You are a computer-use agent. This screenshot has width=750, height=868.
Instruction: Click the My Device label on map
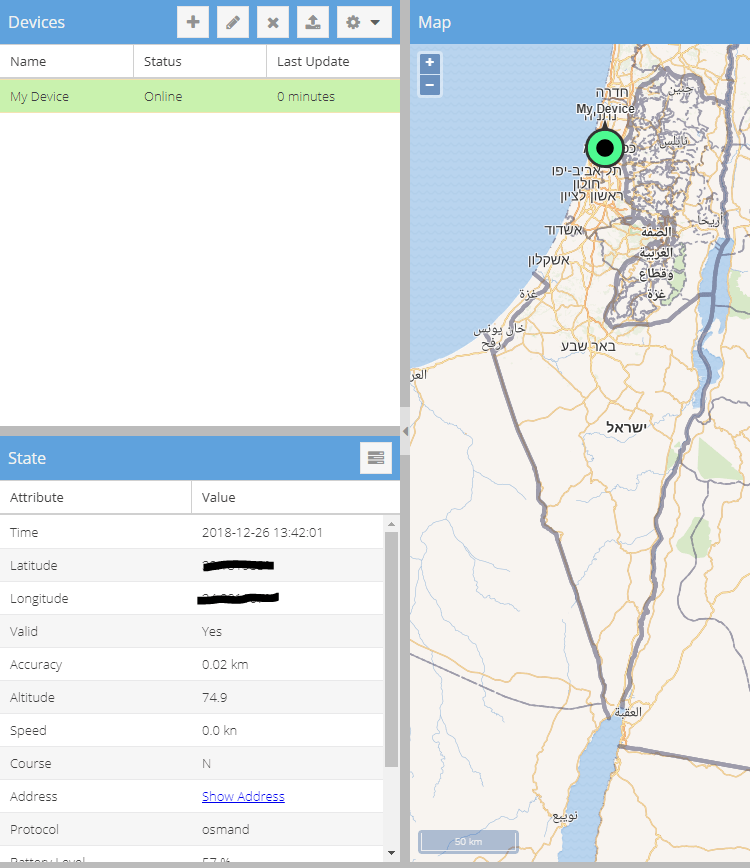(605, 108)
